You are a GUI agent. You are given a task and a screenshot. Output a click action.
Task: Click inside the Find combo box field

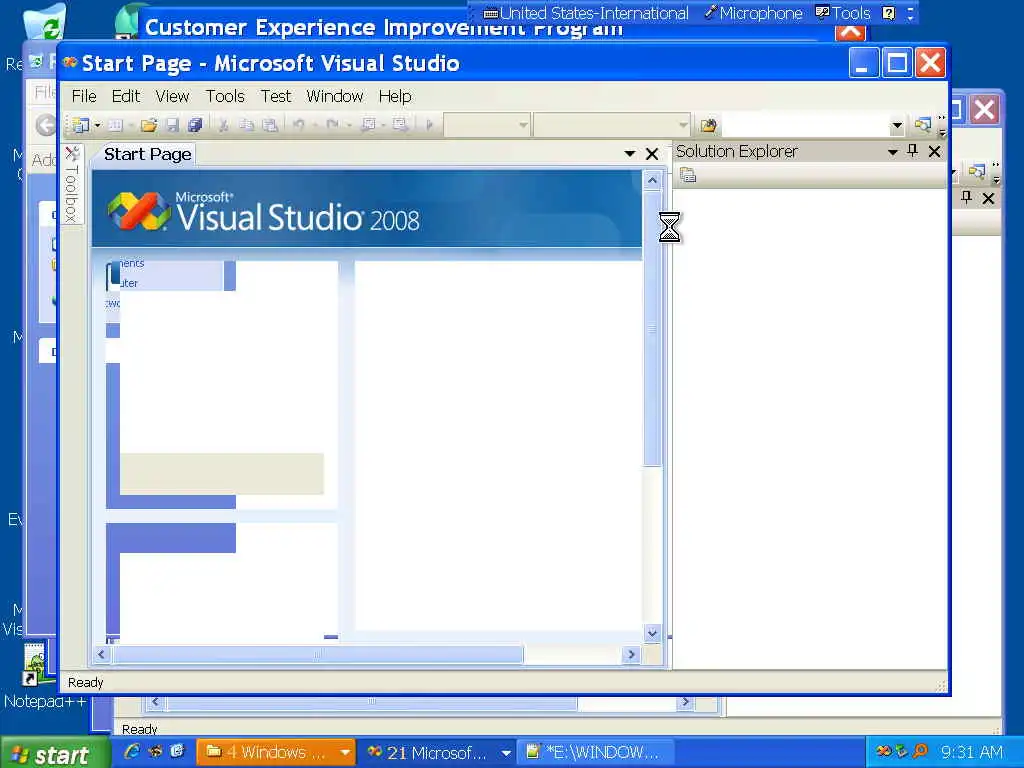coord(805,125)
